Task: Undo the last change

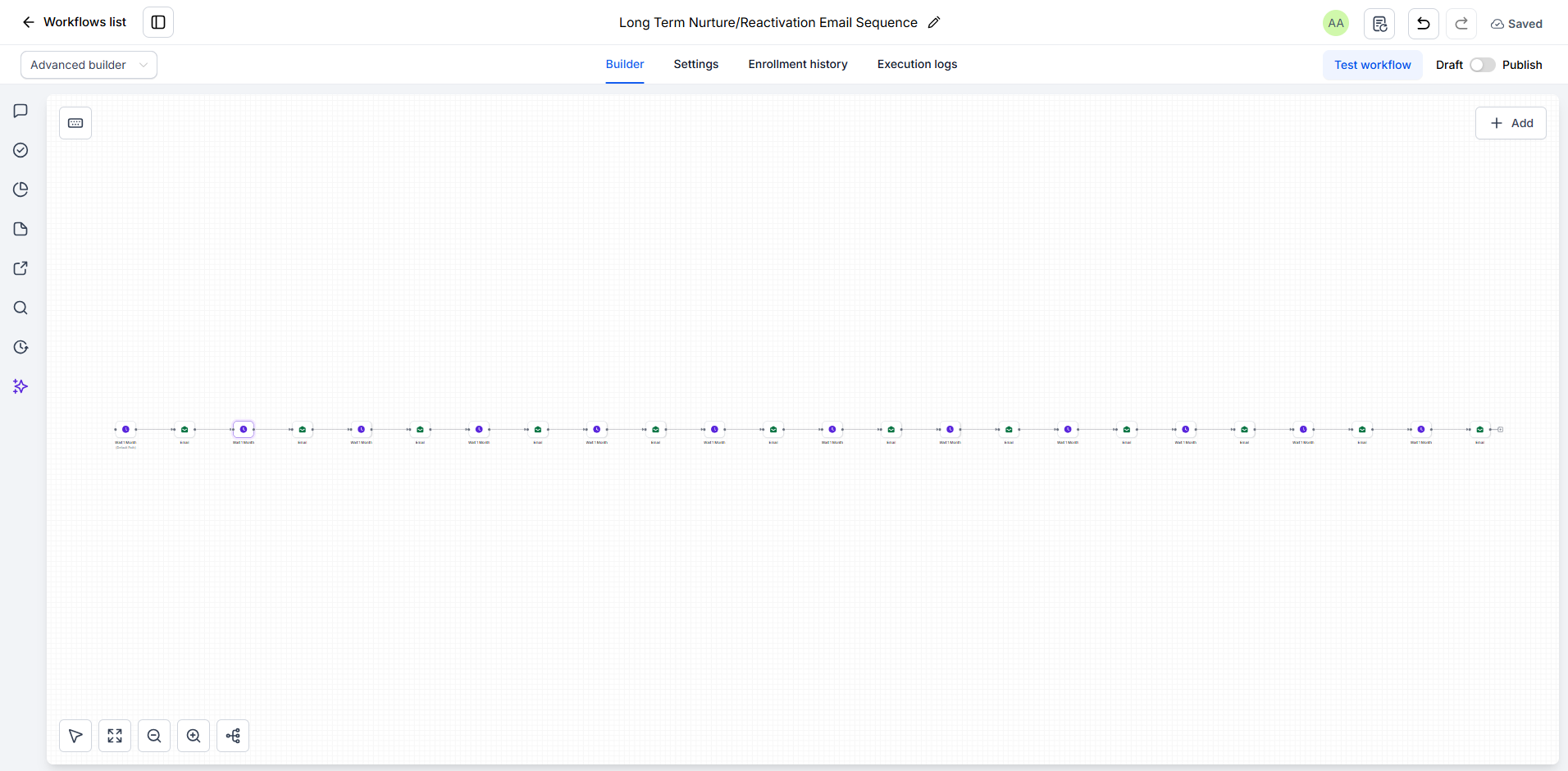Action: pos(1424,23)
